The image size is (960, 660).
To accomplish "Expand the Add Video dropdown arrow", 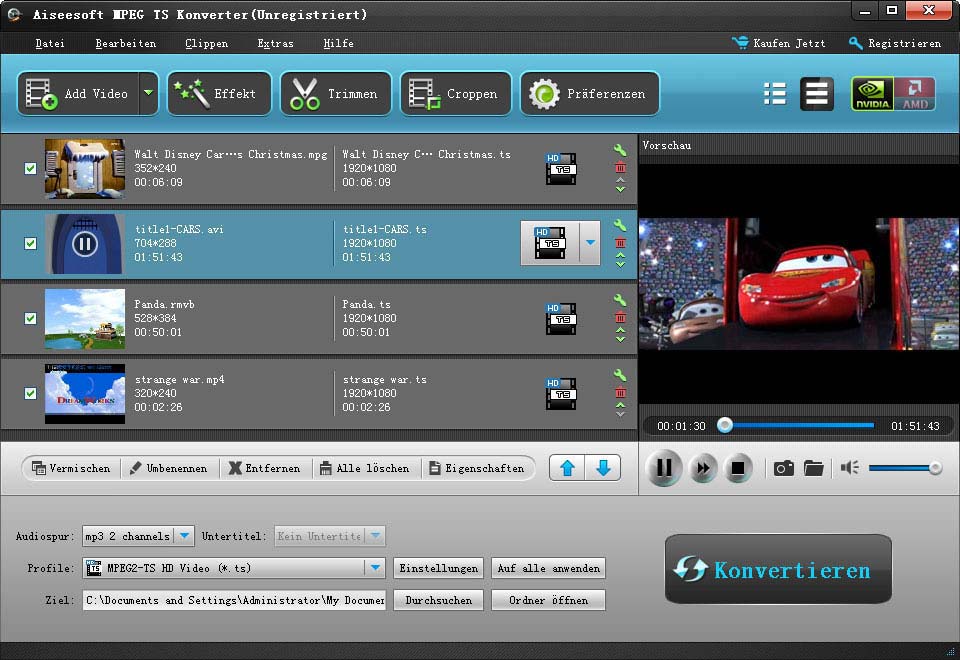I will click(149, 94).
